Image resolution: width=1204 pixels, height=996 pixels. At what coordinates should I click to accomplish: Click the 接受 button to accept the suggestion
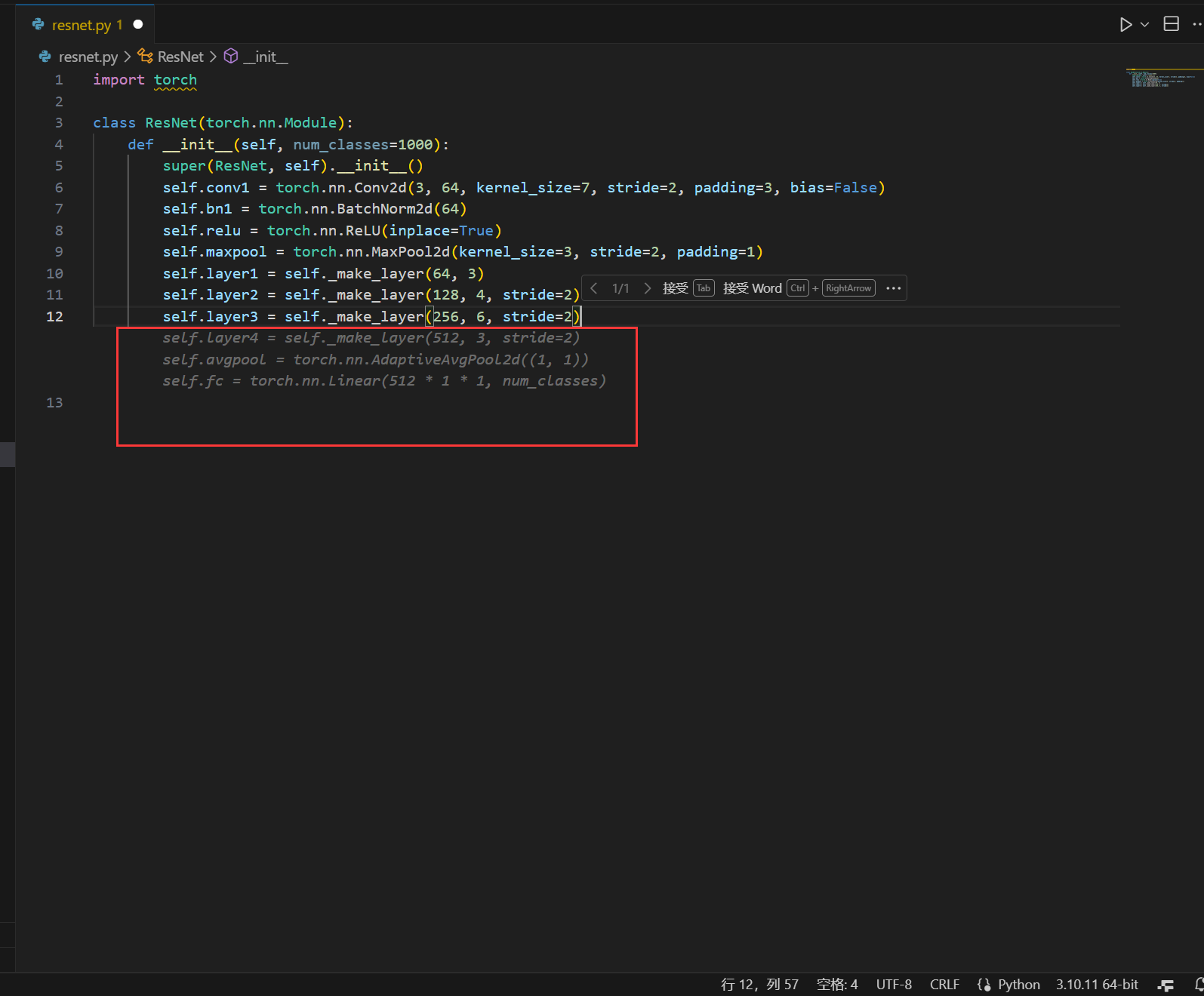tap(676, 288)
